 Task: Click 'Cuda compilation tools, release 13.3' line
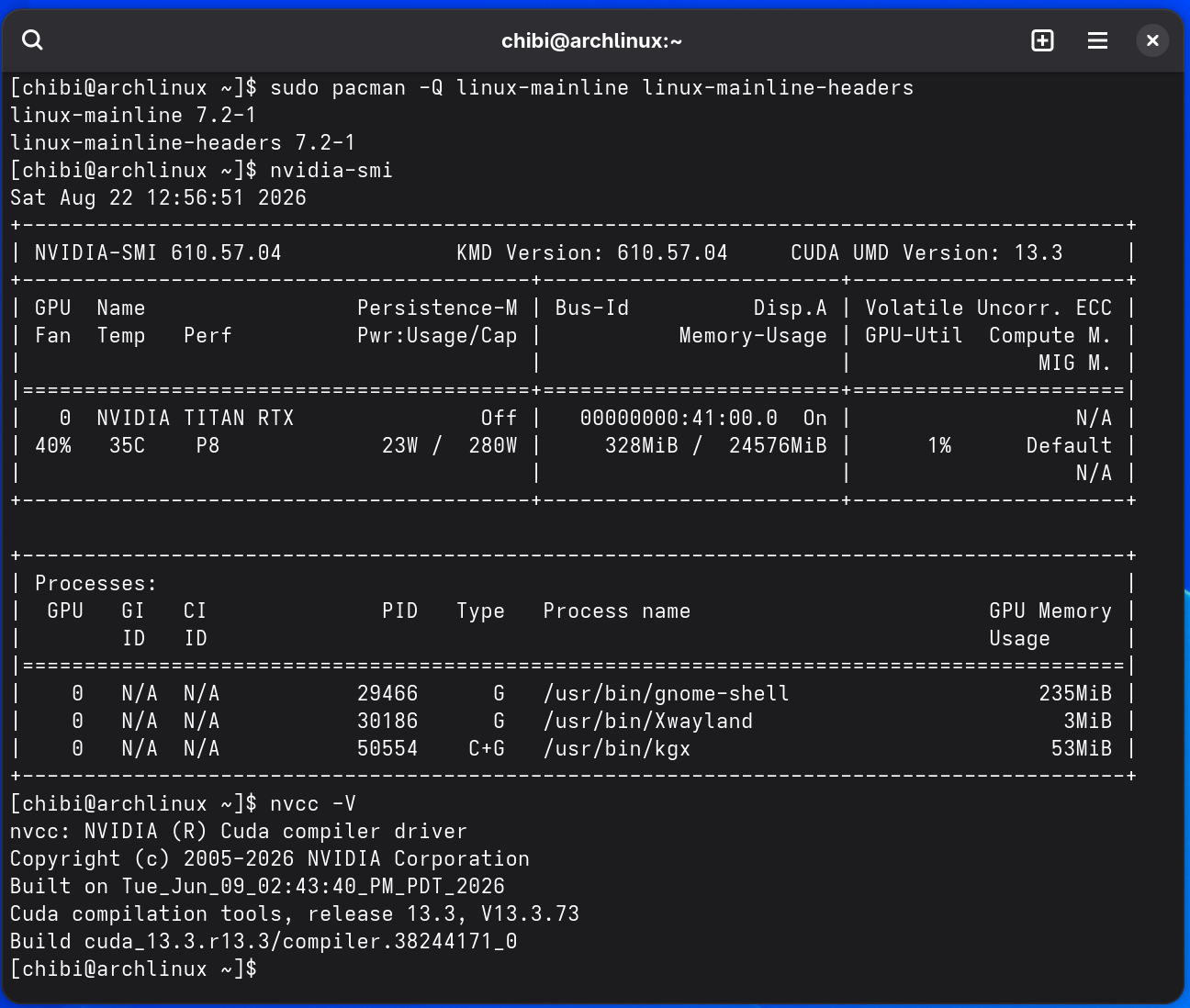coord(295,914)
